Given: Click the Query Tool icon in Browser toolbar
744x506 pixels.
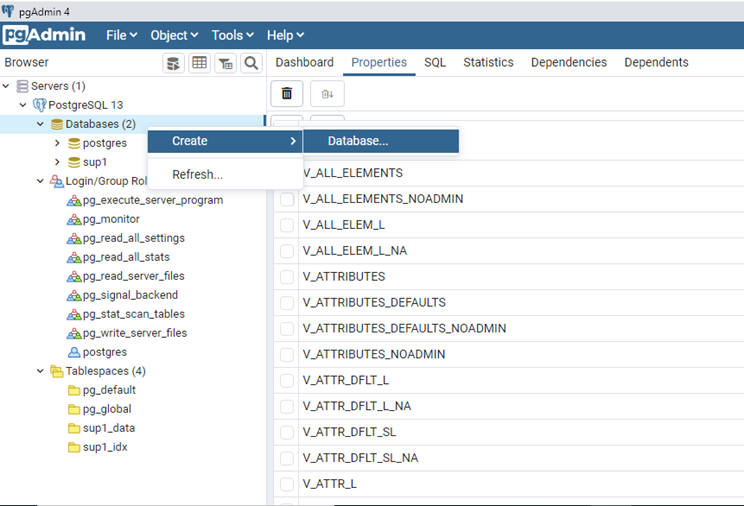Looking at the screenshot, I should (x=174, y=63).
